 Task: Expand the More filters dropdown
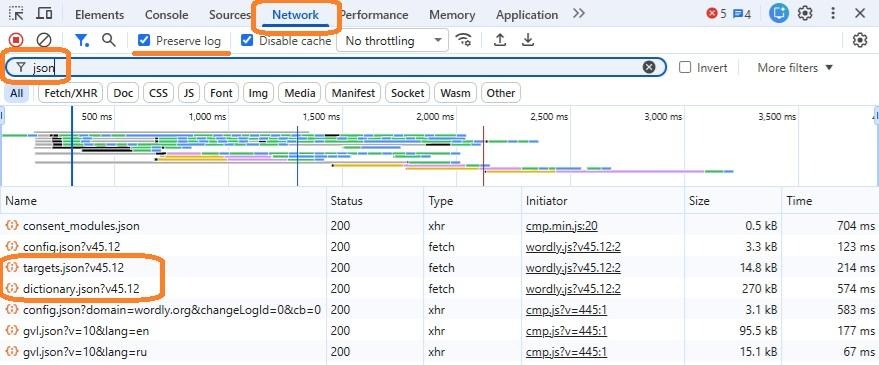coord(795,68)
